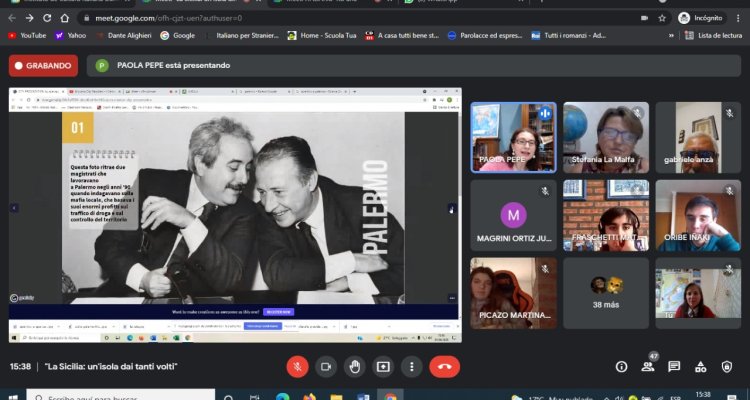
Task: Open the Dante Alighieri bookmark
Action: [124, 35]
